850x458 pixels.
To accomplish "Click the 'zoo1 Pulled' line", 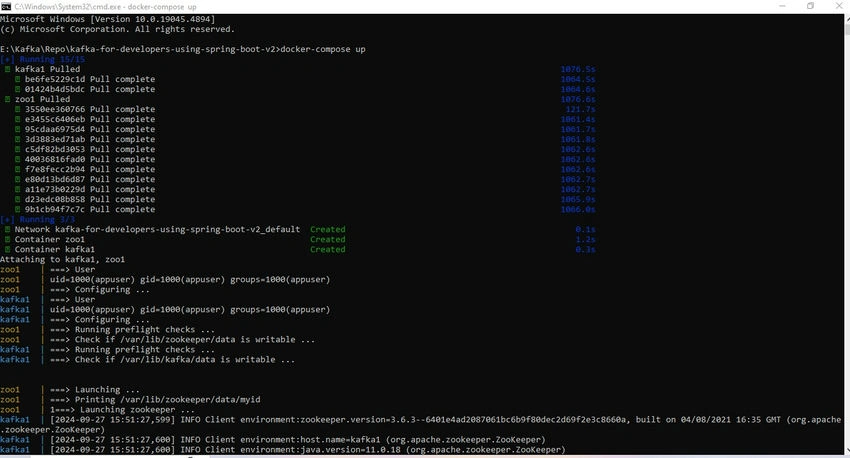I will pyautogui.click(x=42, y=99).
